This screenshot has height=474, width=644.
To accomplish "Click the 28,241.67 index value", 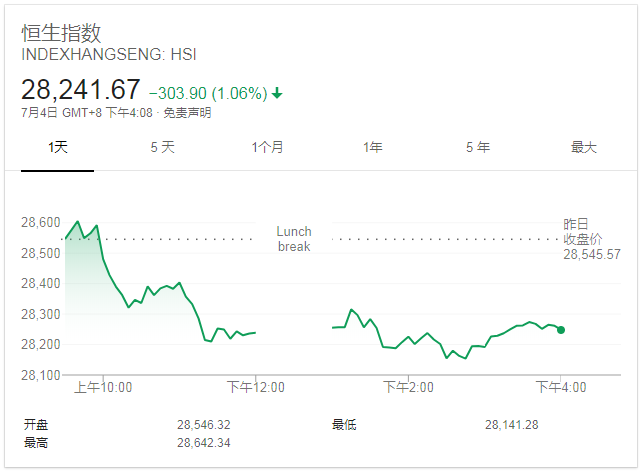I will (x=80, y=90).
